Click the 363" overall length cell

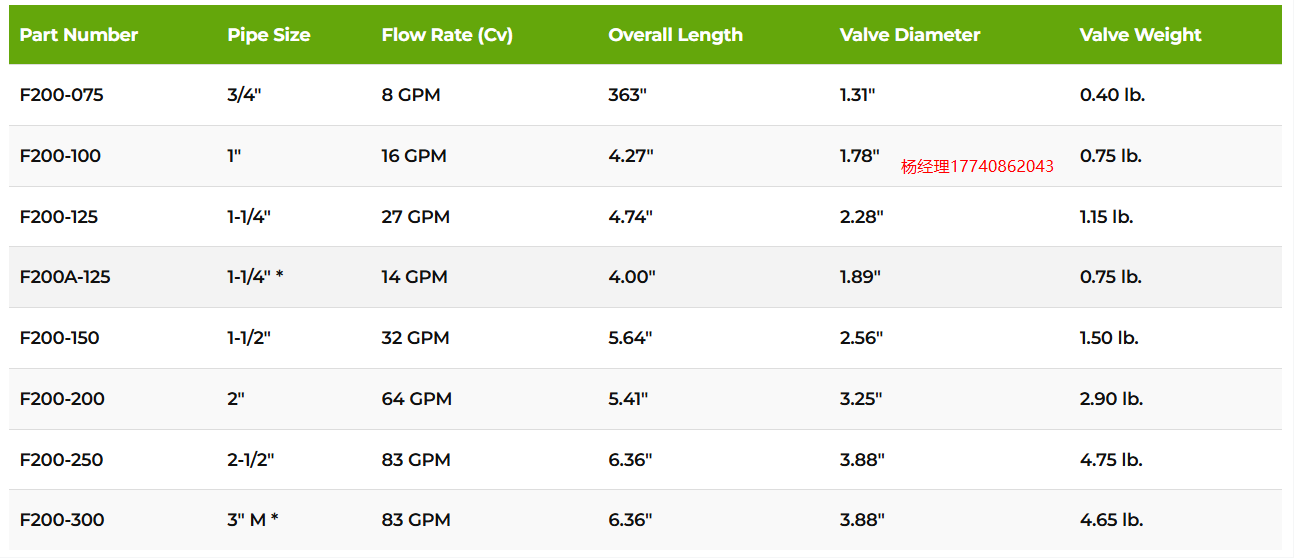click(x=628, y=95)
